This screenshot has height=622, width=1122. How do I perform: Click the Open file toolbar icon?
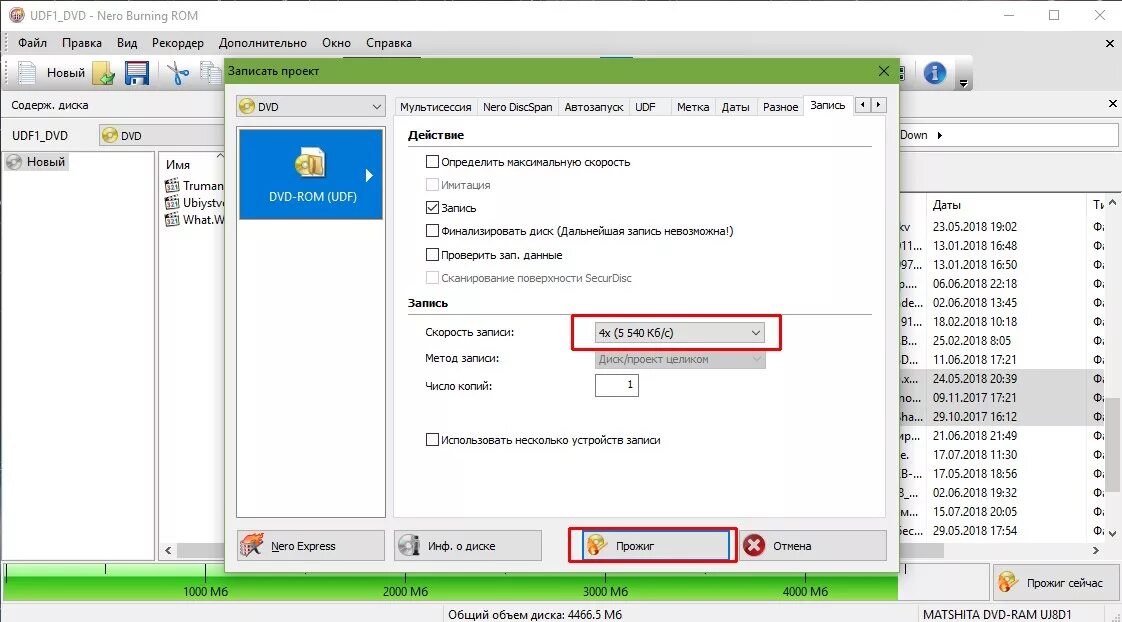pos(104,73)
